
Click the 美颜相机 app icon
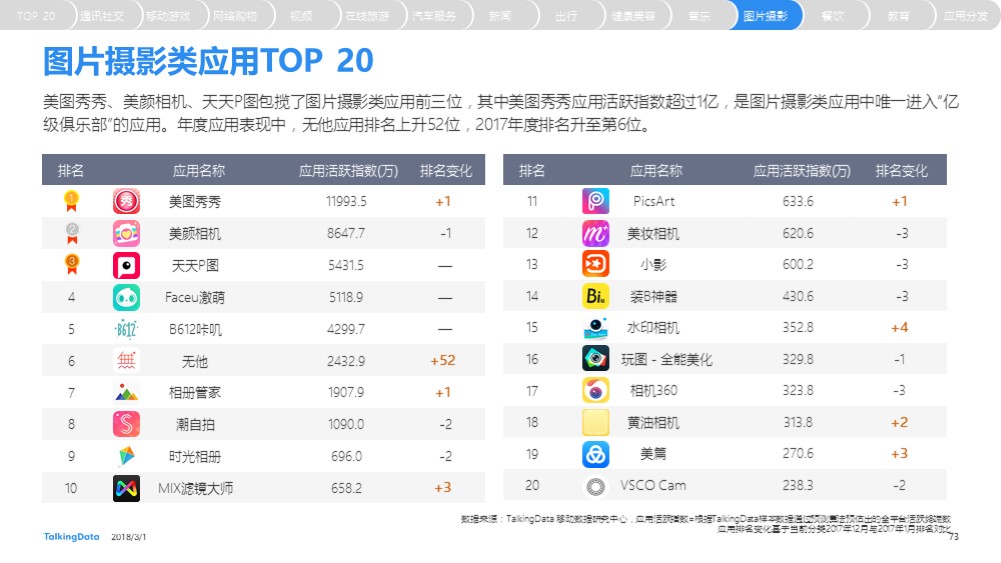tap(126, 234)
